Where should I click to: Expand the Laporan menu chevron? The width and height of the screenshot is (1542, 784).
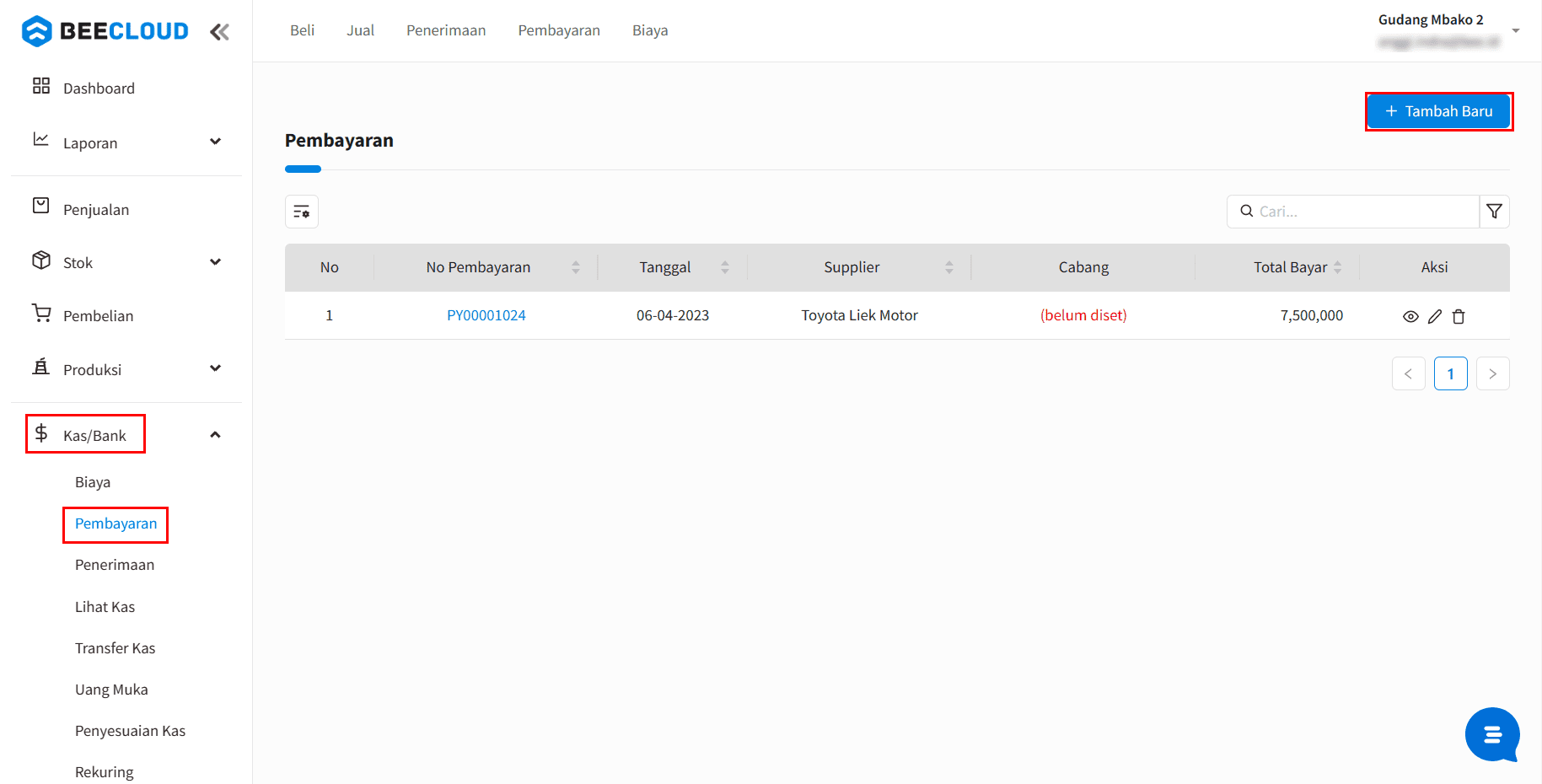[215, 142]
